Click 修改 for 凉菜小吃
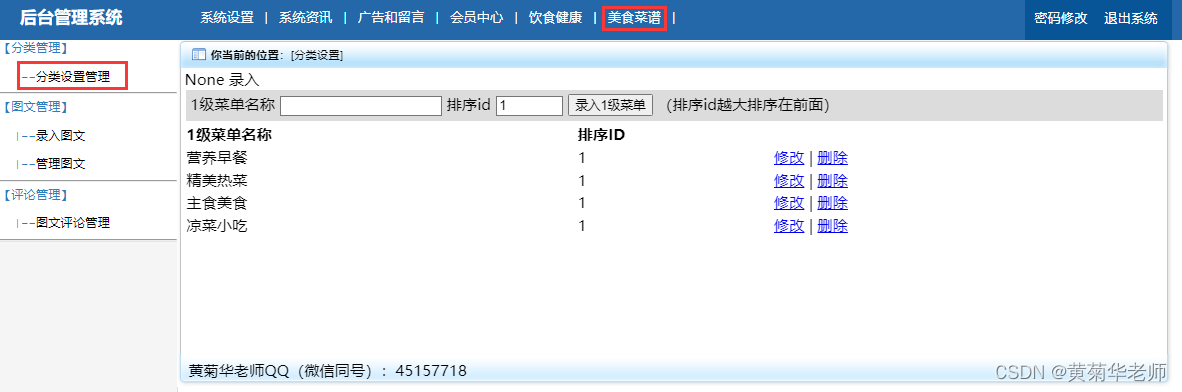1182x392 pixels. click(x=789, y=225)
